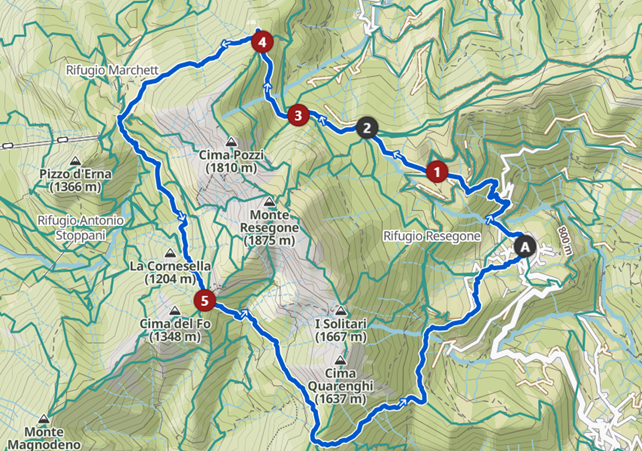Click the Rifugio Resegone label
Image resolution: width=642 pixels, height=451 pixels.
tap(432, 236)
